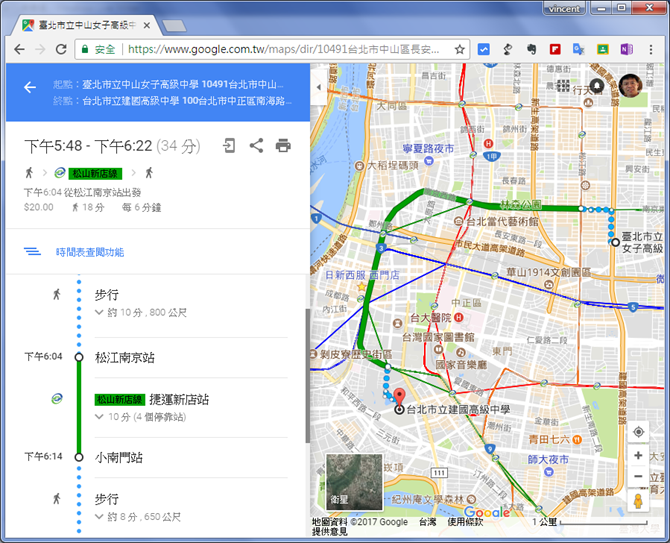Click the red destination pin marker
This screenshot has width=670, height=543.
click(x=399, y=397)
